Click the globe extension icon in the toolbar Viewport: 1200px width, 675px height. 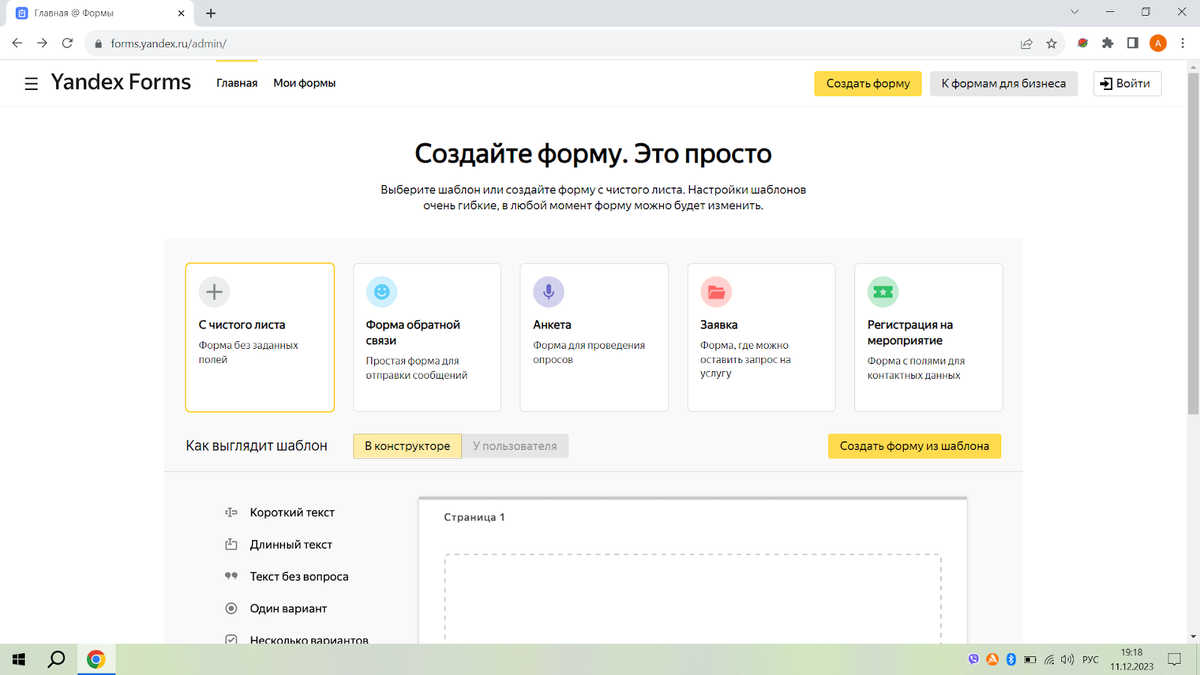coord(1083,44)
